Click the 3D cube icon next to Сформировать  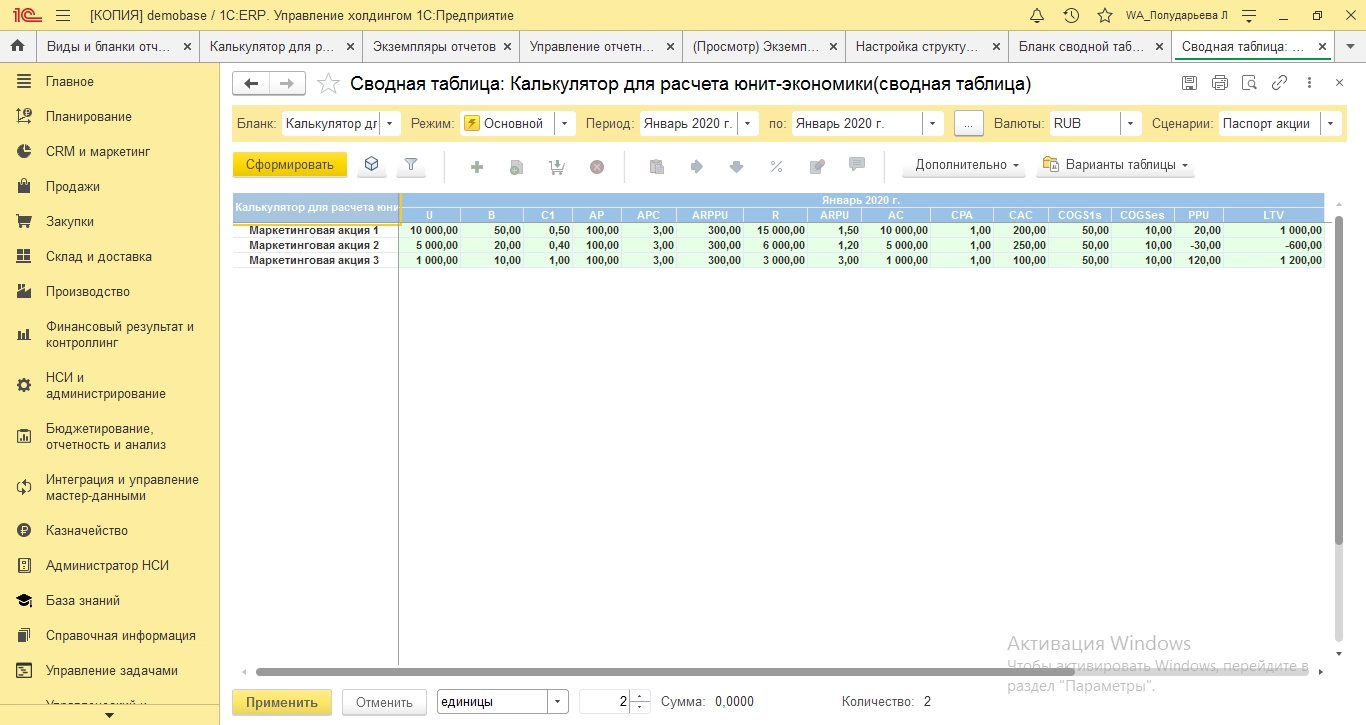(x=371, y=165)
